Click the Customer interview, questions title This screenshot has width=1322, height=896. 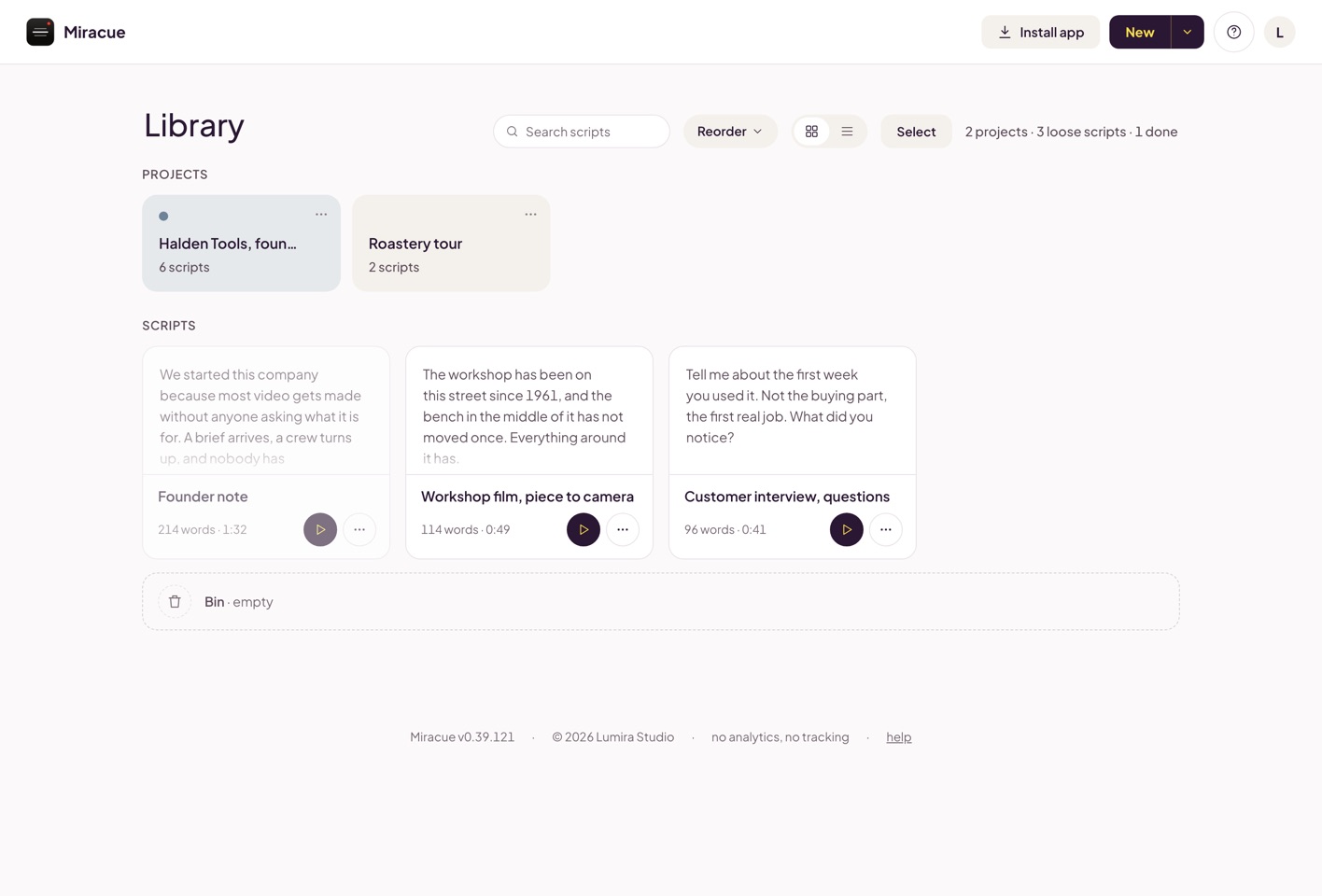coord(787,497)
